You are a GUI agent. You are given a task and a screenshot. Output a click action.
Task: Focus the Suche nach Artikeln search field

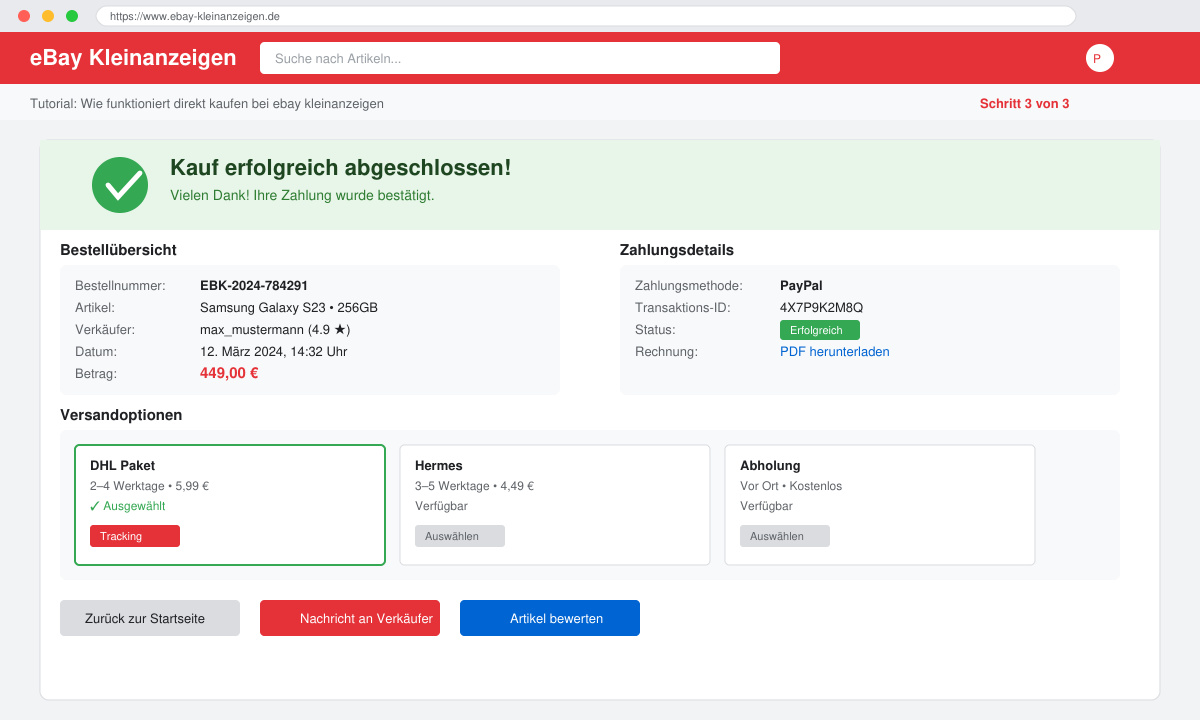[520, 58]
